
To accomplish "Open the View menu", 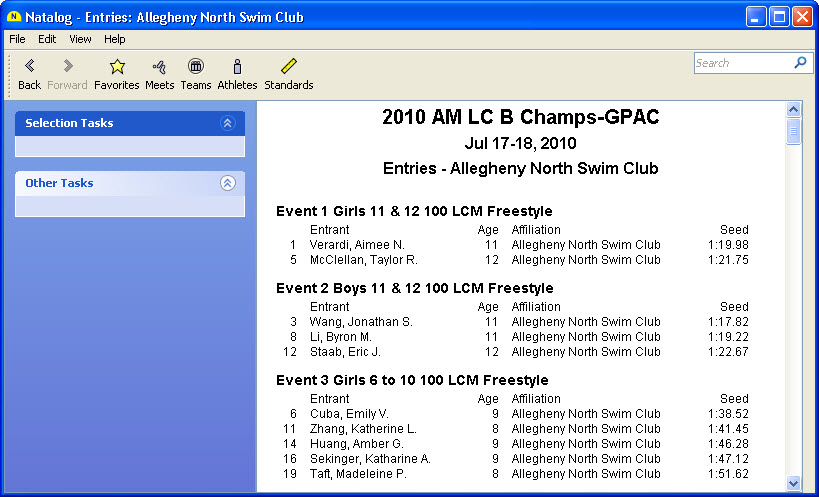I will point(80,39).
